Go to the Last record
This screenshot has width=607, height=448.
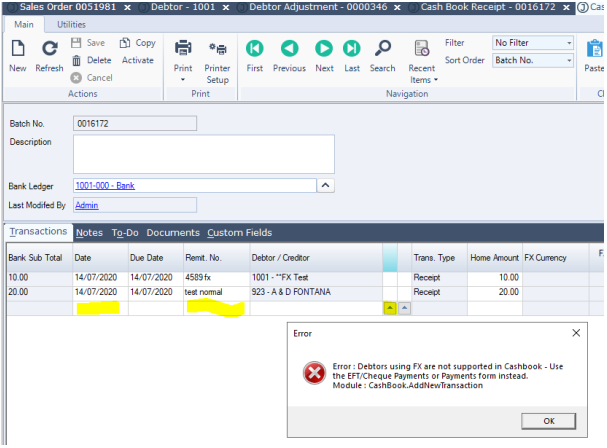[352, 49]
